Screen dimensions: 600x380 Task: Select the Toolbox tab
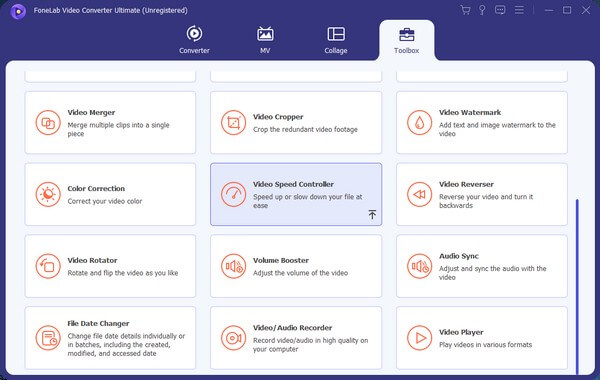pos(406,41)
